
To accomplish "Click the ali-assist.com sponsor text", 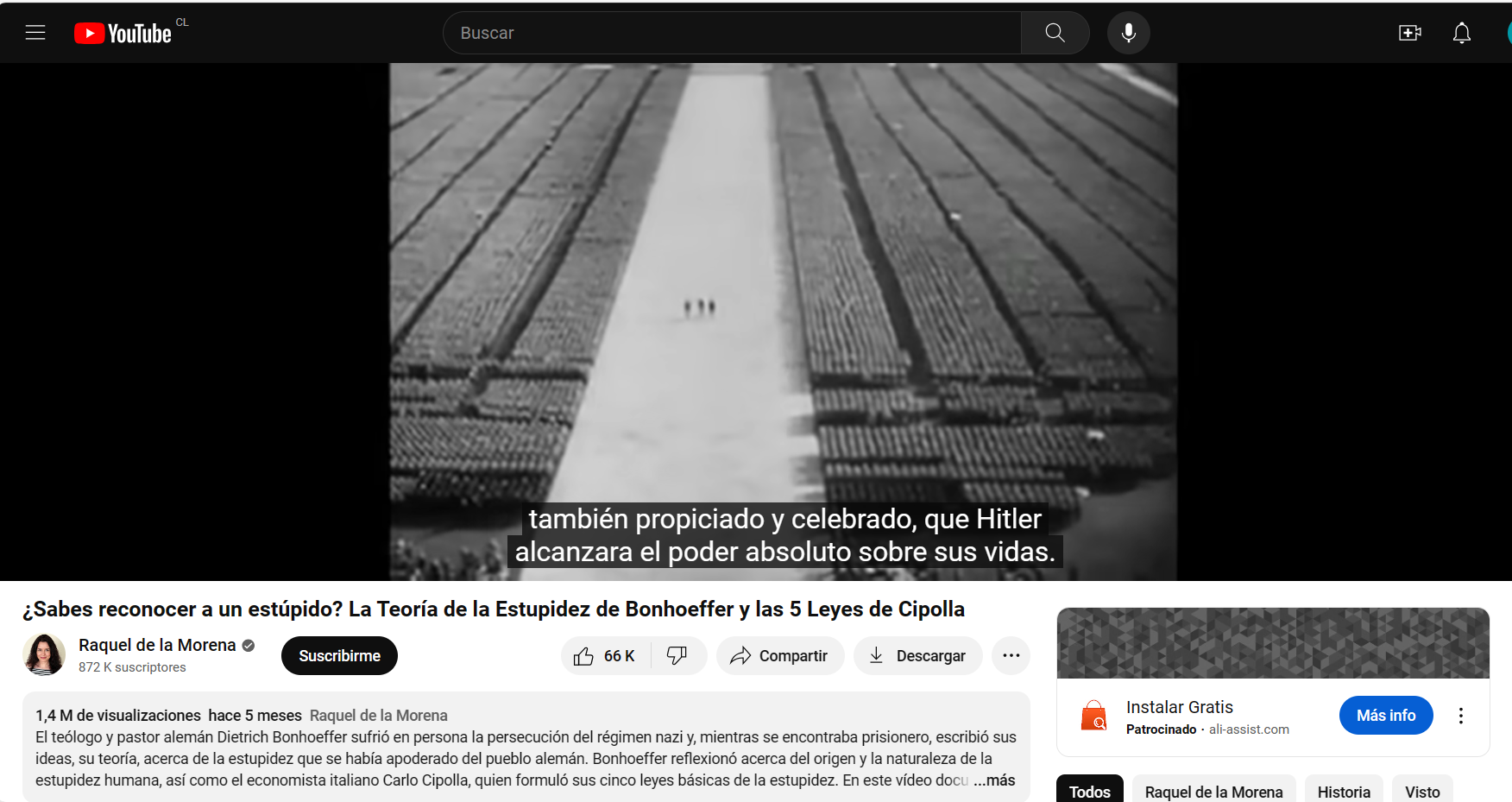I will [x=1249, y=729].
